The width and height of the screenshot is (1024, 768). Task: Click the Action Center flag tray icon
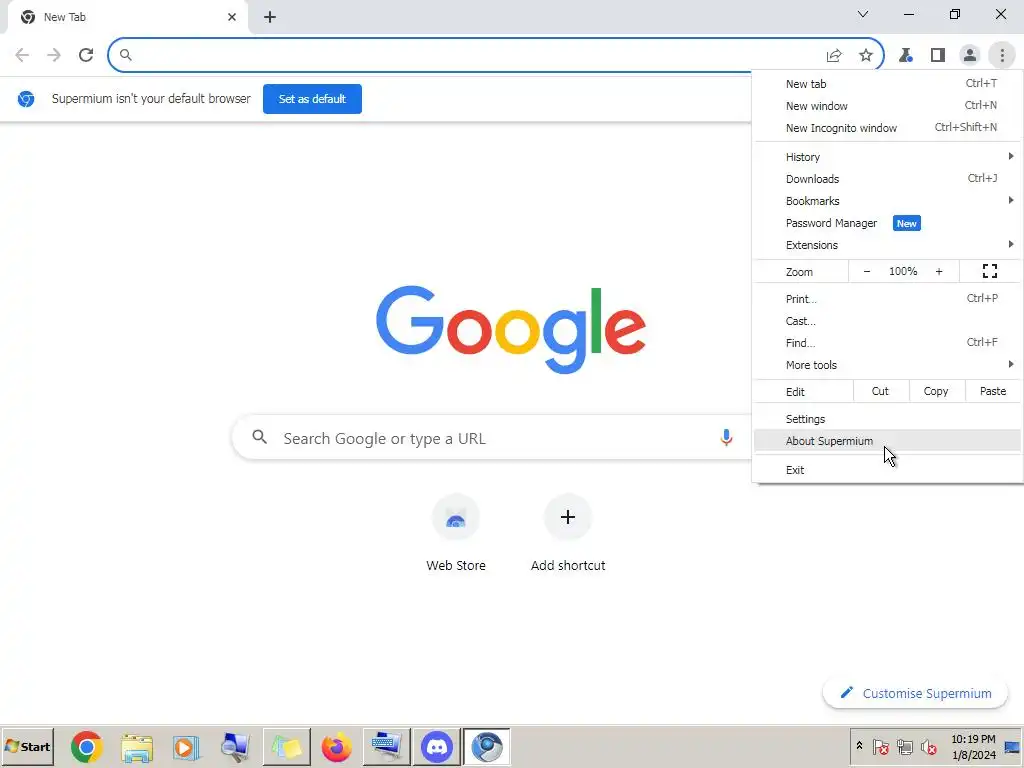pyautogui.click(x=880, y=746)
